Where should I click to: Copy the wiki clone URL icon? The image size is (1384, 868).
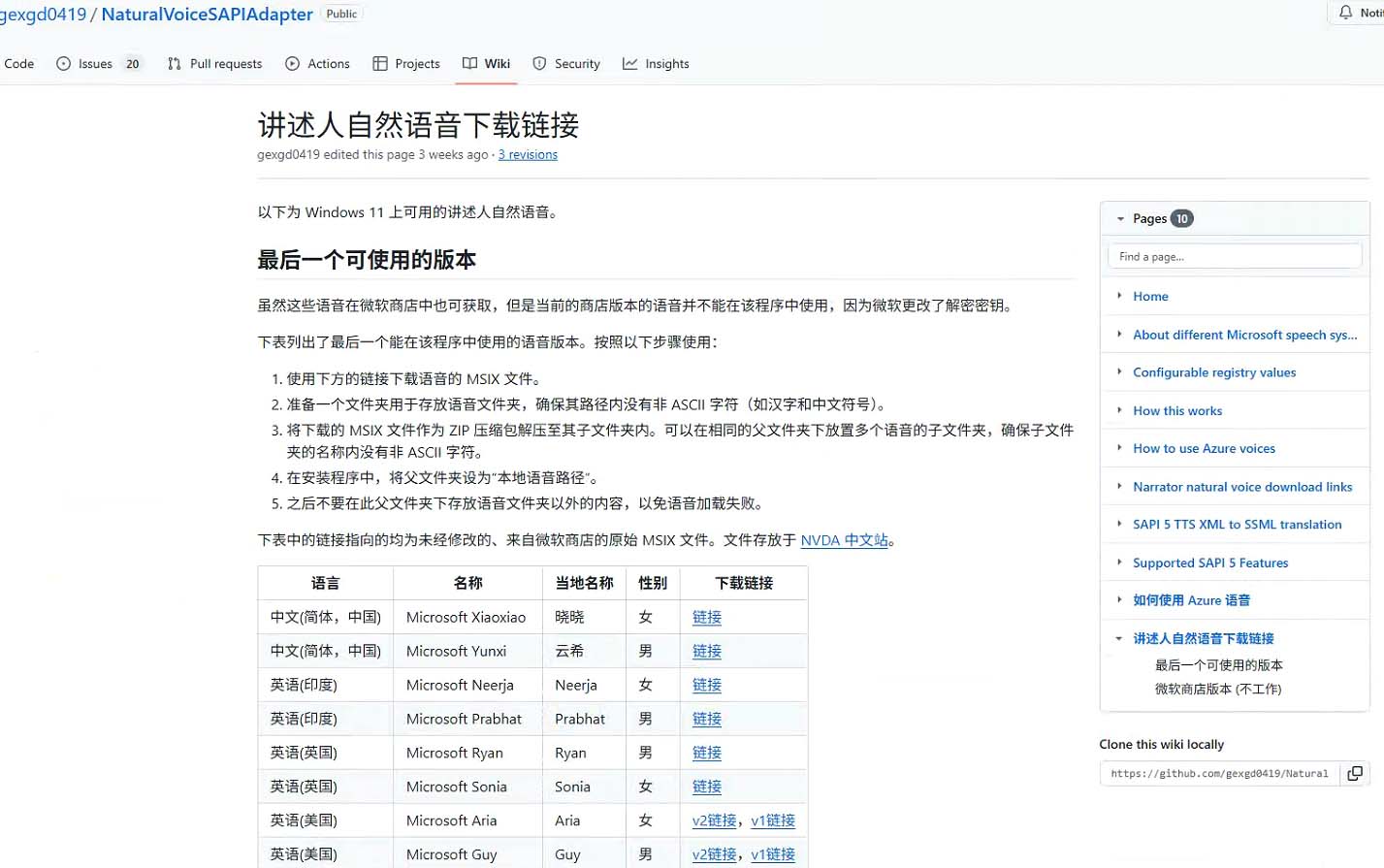click(x=1355, y=773)
